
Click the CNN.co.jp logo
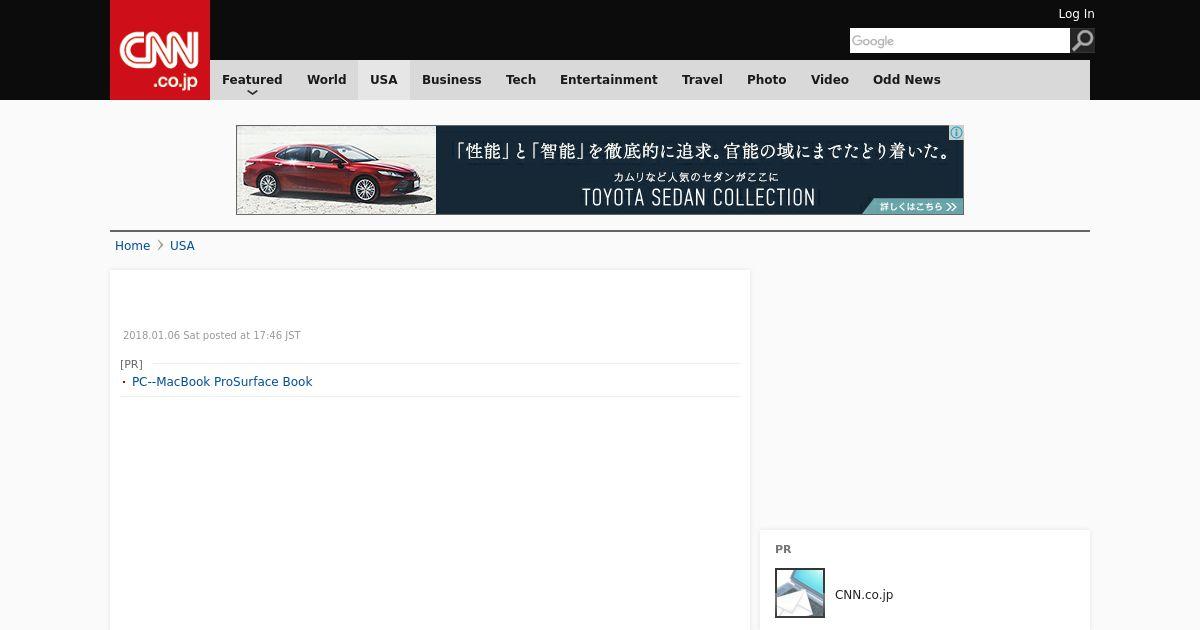pyautogui.click(x=160, y=50)
